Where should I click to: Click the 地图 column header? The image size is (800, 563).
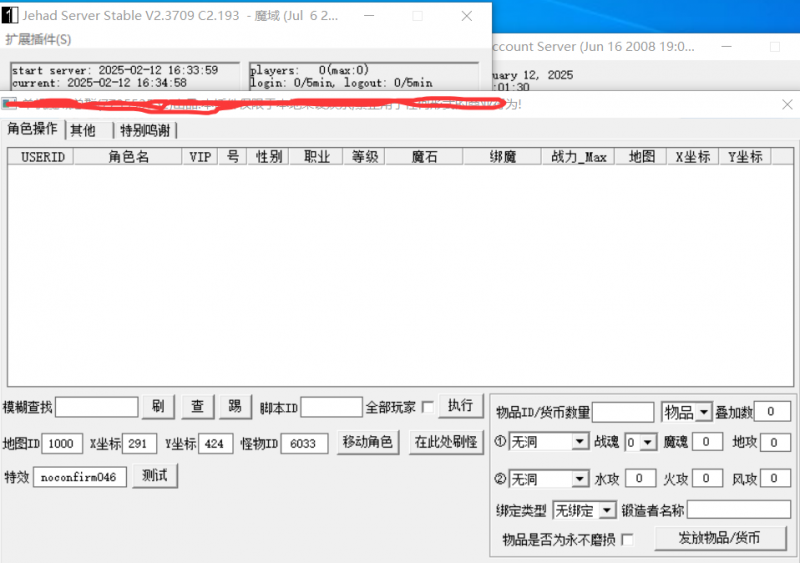point(641,157)
